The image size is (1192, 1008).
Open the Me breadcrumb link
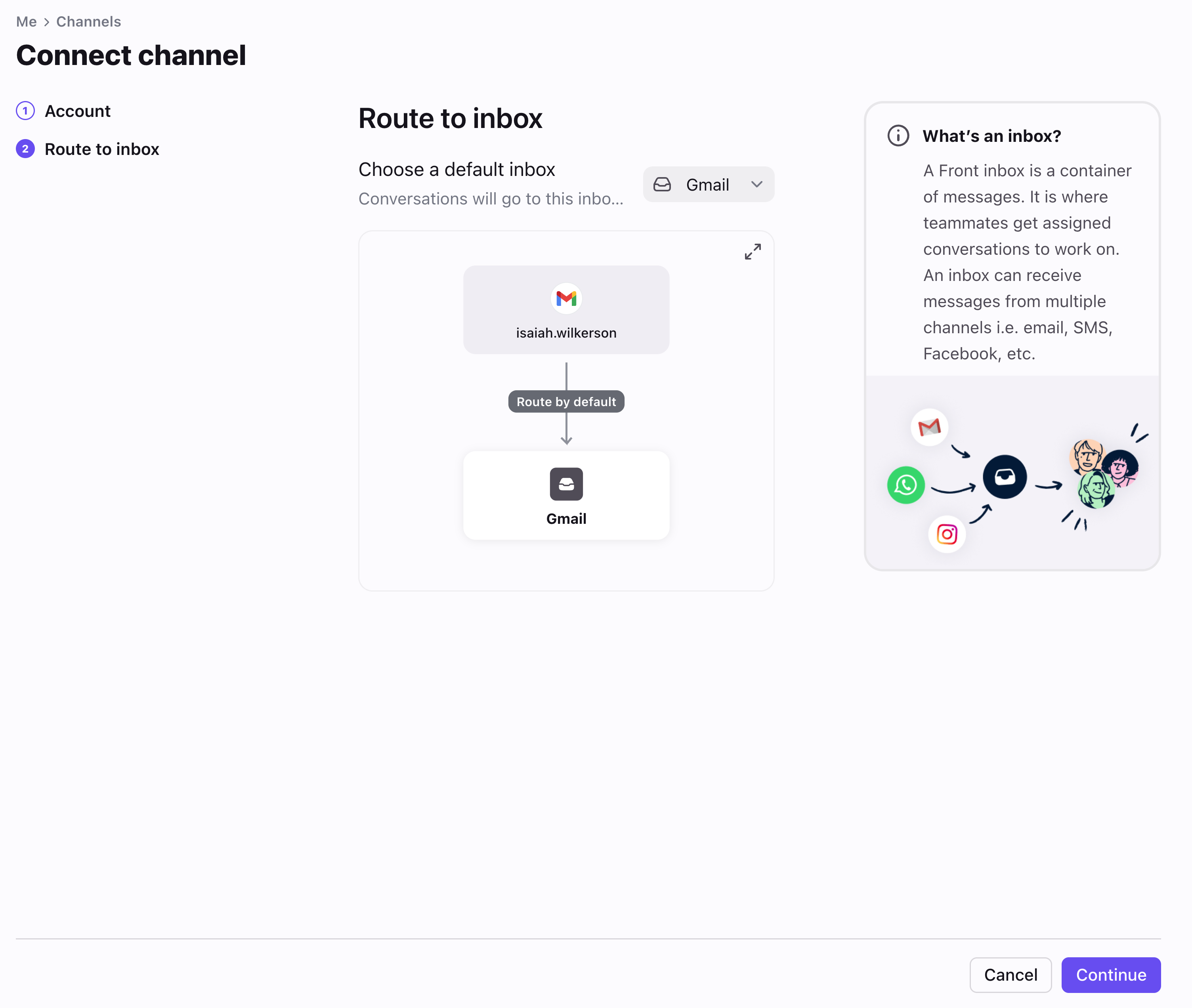[26, 22]
